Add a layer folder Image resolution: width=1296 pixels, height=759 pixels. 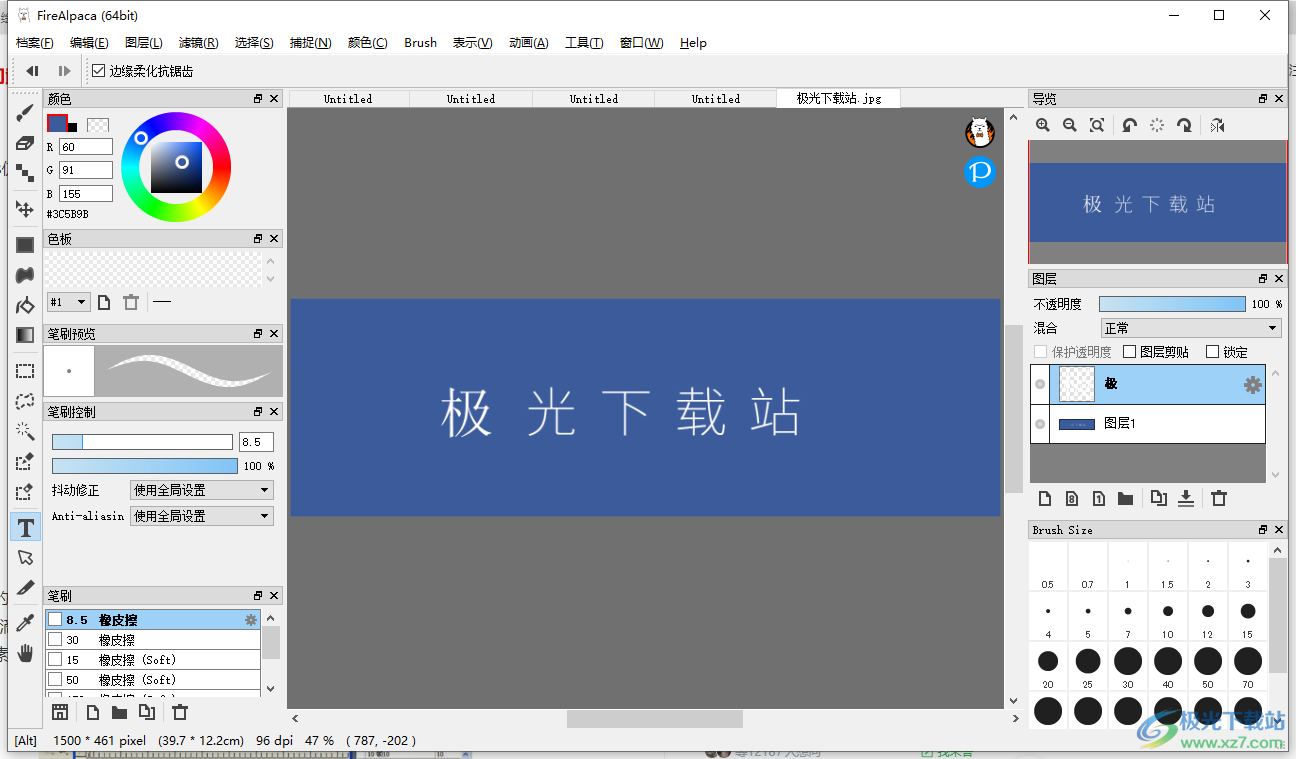pyautogui.click(x=1125, y=498)
